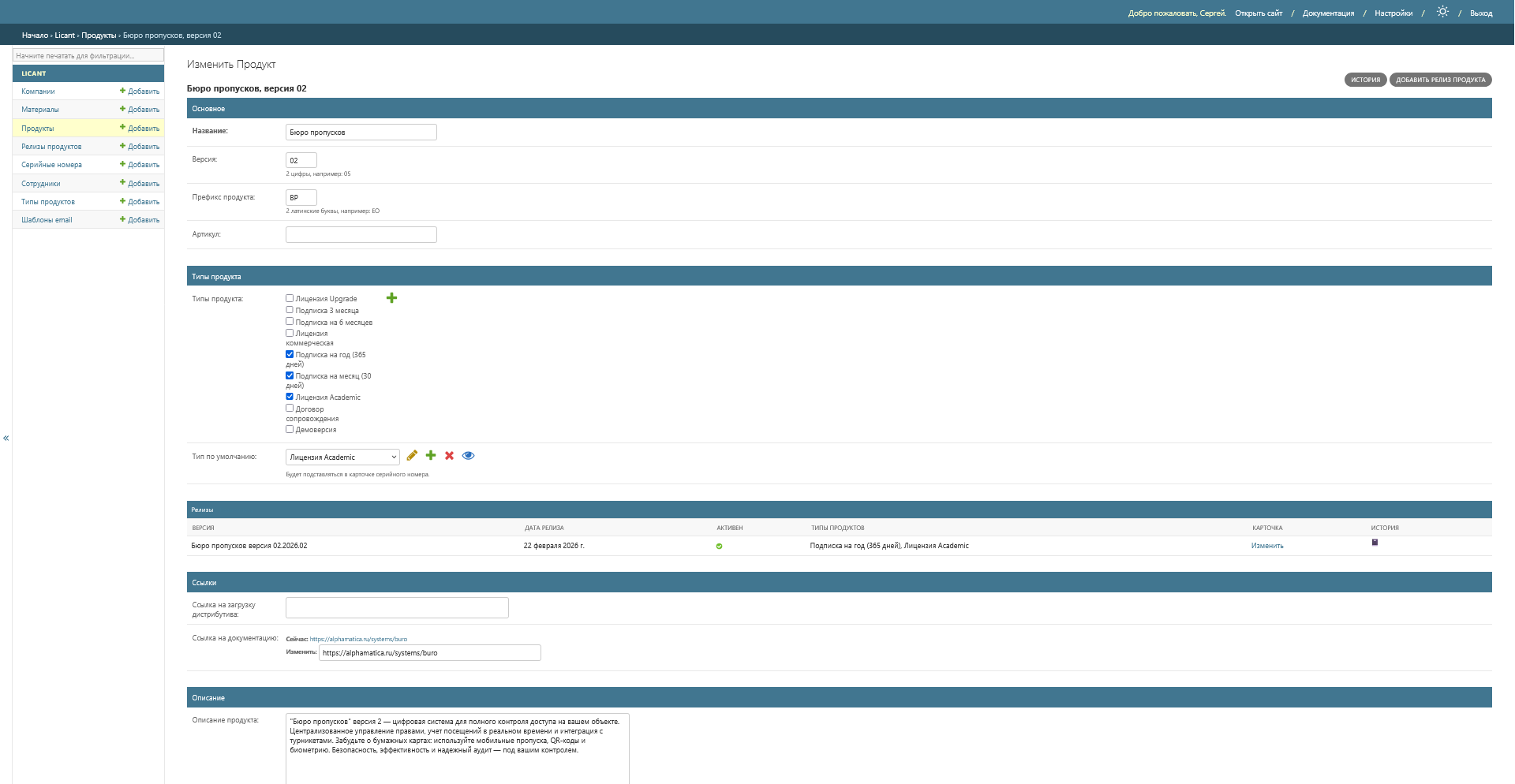Image resolution: width=1515 pixels, height=784 pixels.
Task: Open Серийные номера in the sidebar
Action: tap(51, 165)
